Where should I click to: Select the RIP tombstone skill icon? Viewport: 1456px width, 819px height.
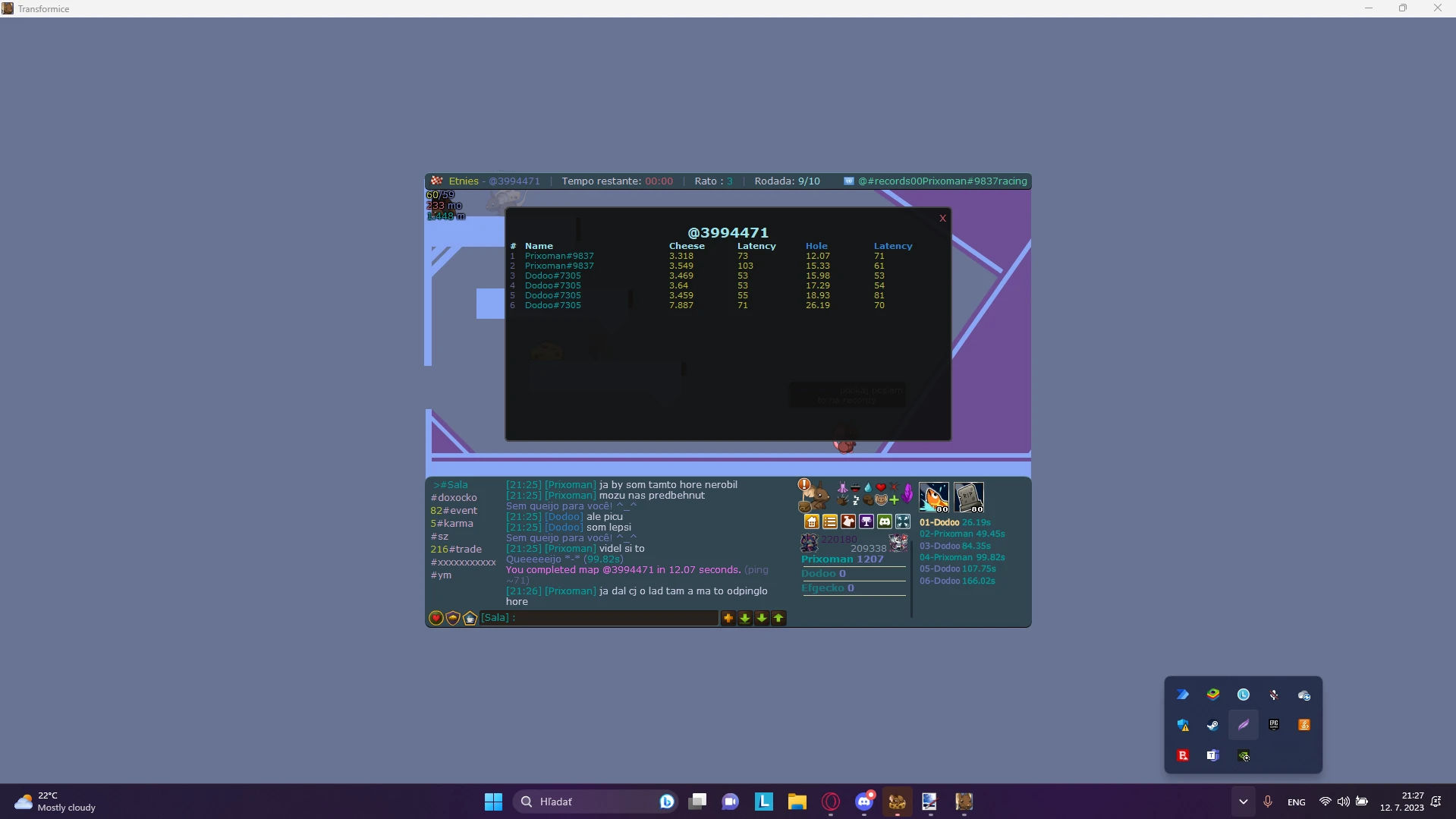pos(969,497)
